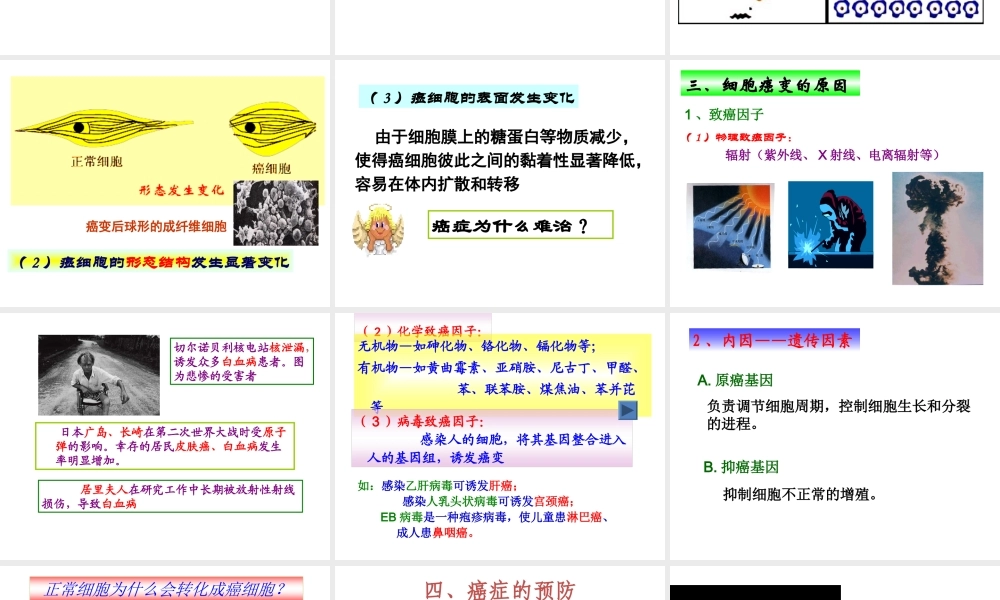Image resolution: width=1000 pixels, height=600 pixels.
Task: Click the title 四、癌症的预防
Action: point(500,589)
